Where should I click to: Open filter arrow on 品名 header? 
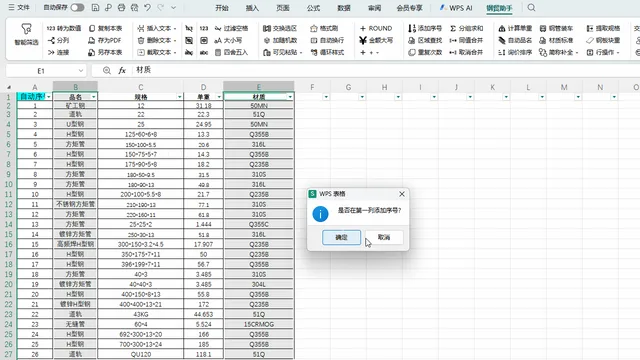(93, 97)
